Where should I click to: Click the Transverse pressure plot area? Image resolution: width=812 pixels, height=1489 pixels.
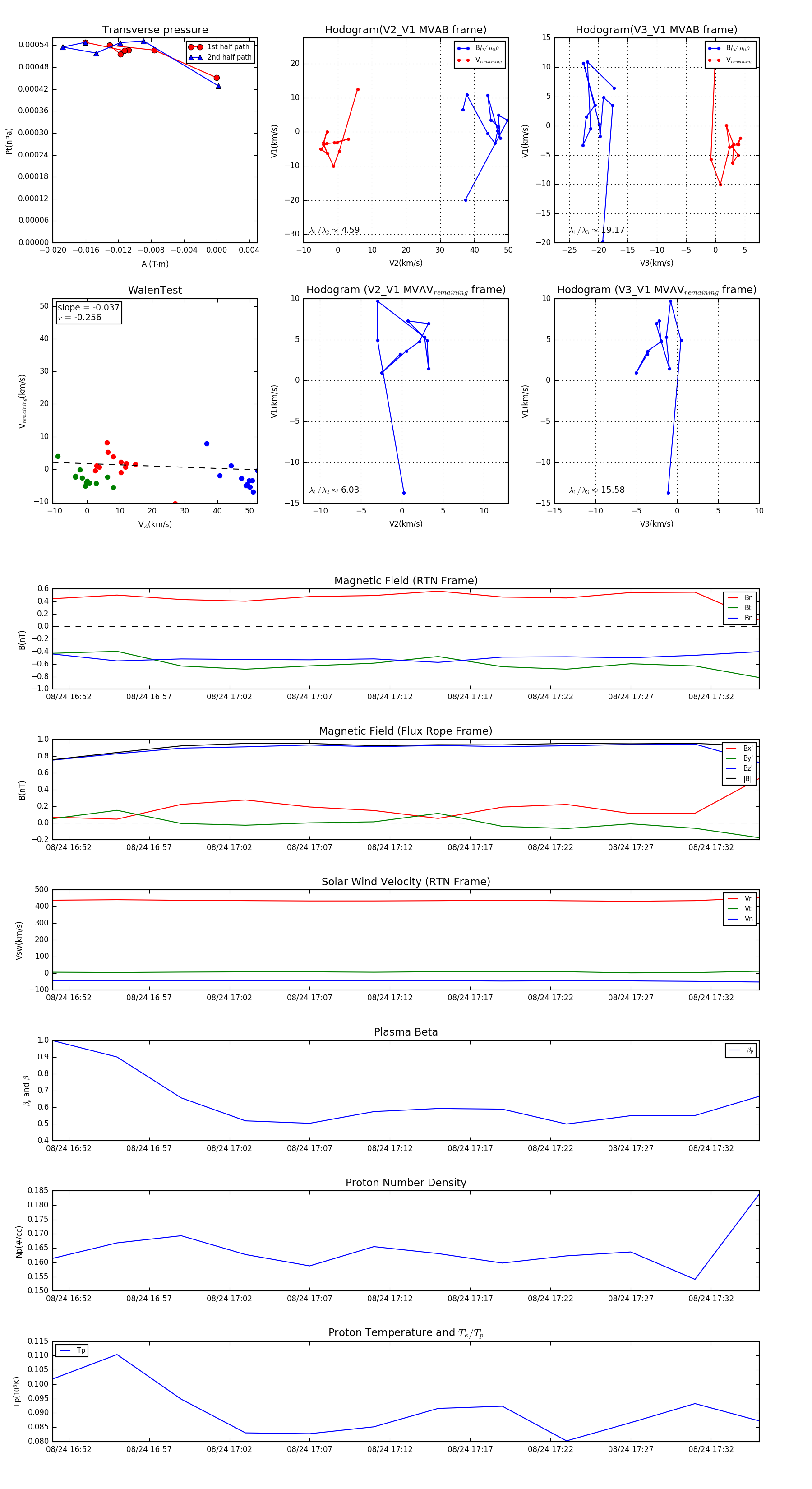pos(155,140)
